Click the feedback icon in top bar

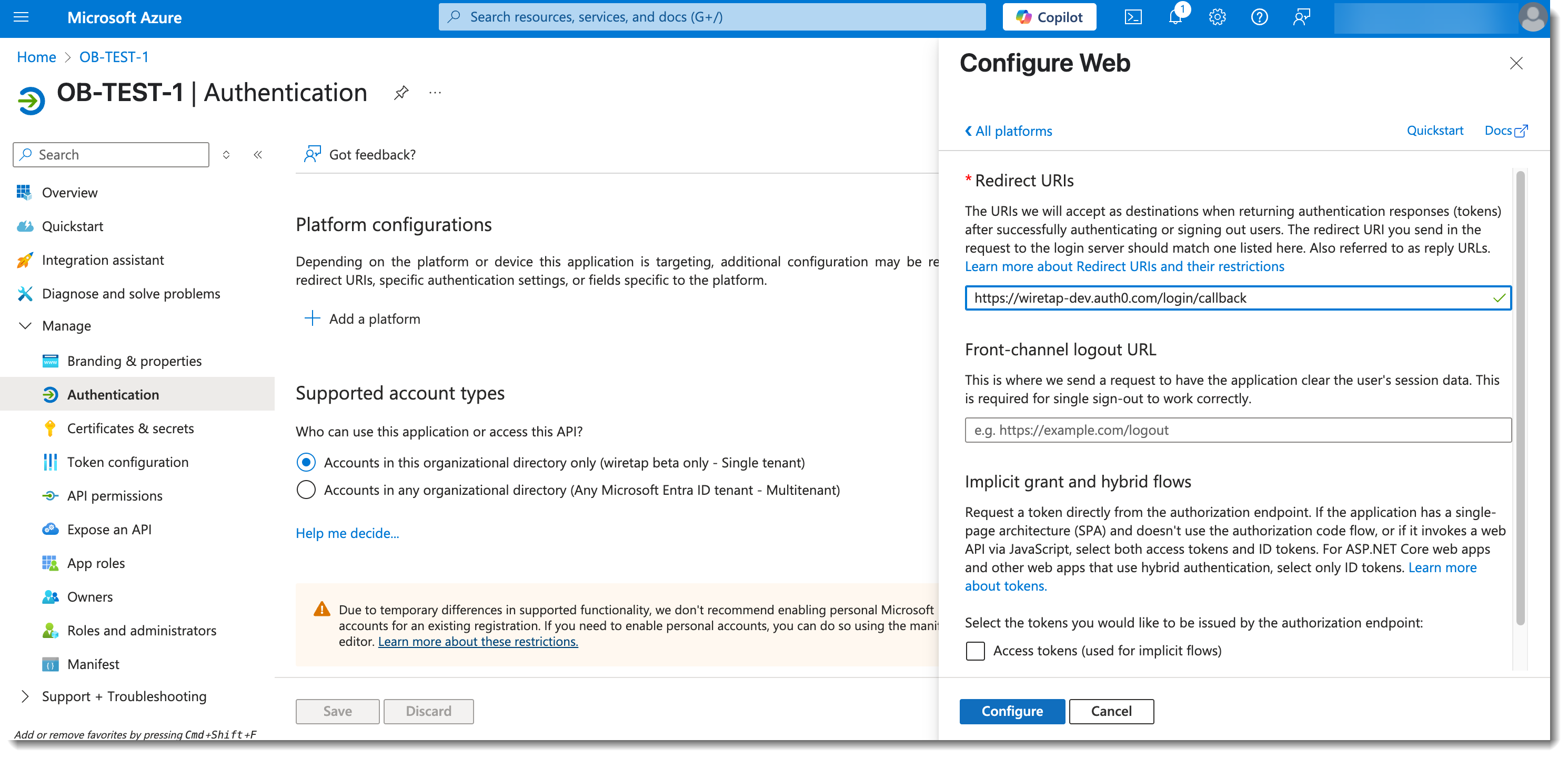coord(1301,17)
